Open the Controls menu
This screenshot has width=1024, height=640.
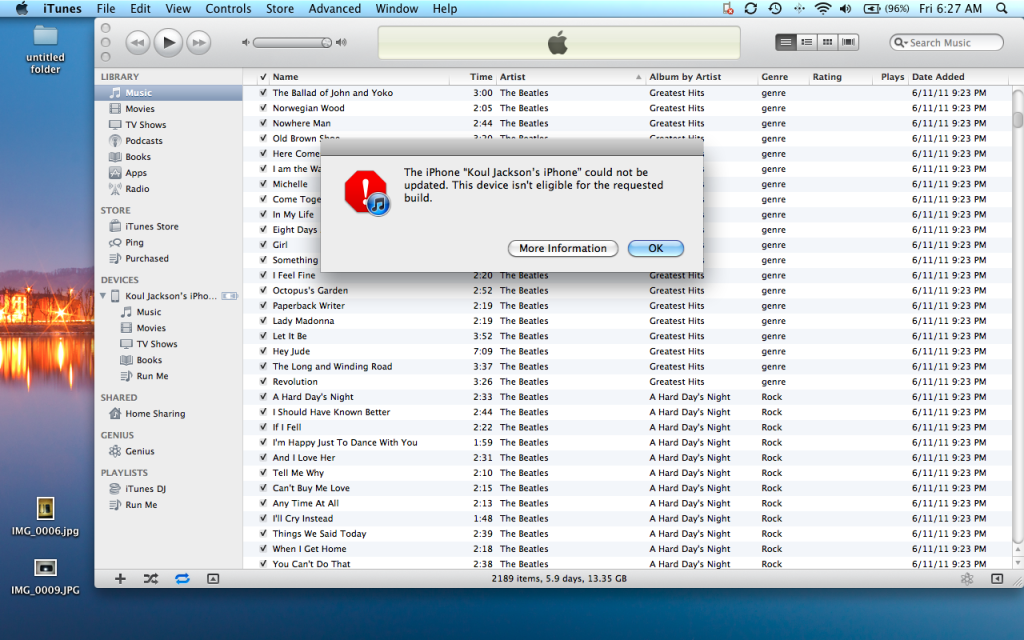pyautogui.click(x=228, y=8)
